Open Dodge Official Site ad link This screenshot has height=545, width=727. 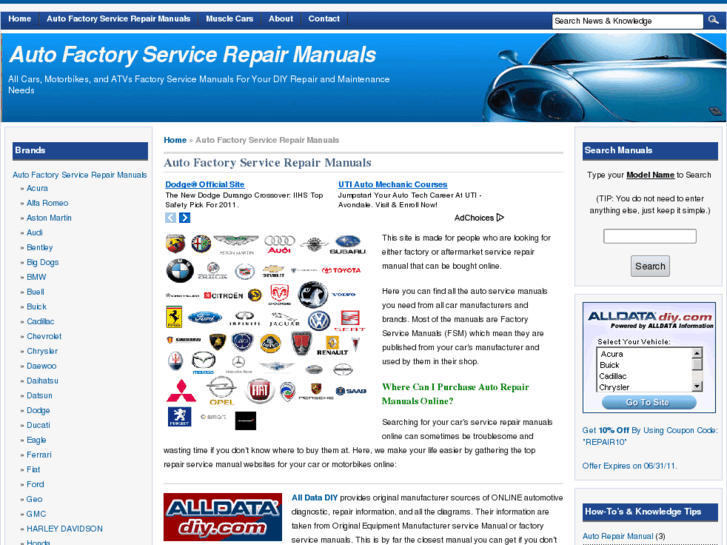[x=205, y=184]
